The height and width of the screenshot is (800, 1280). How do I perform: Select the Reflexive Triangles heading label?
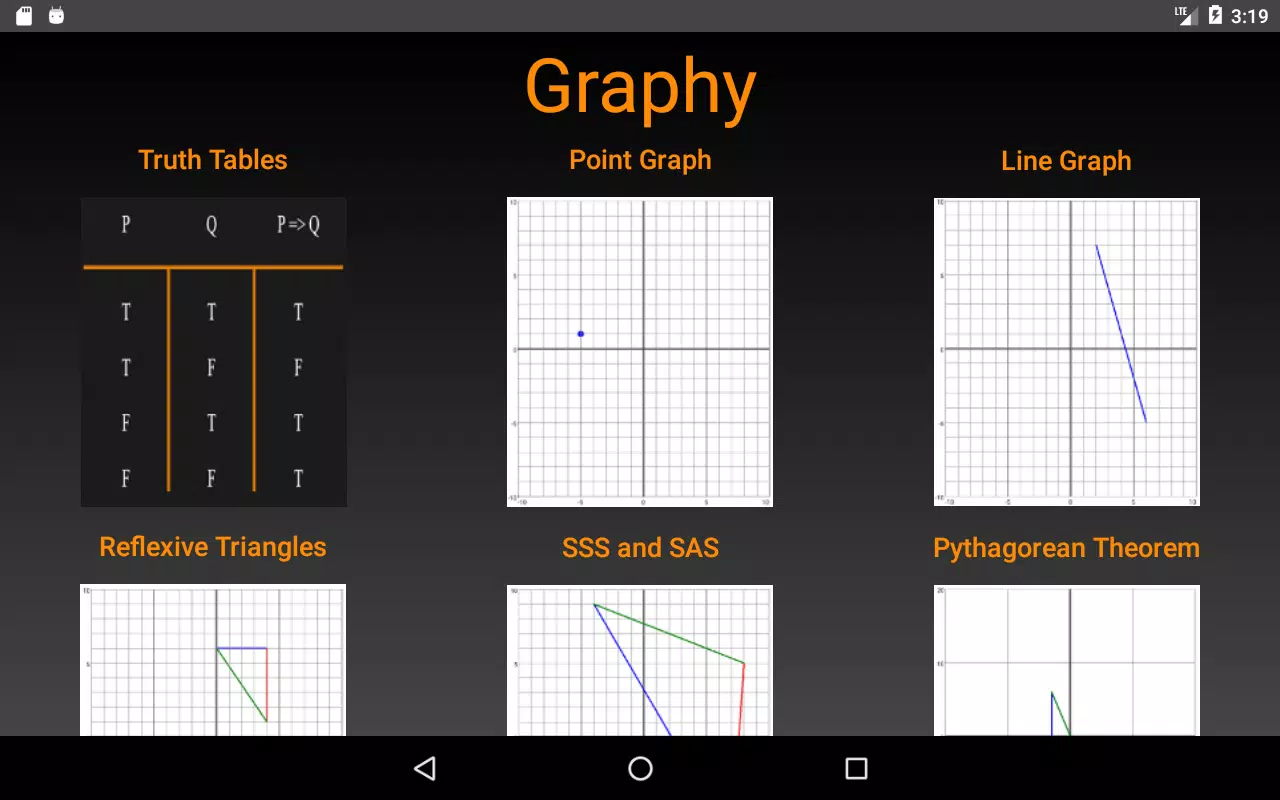pos(212,547)
